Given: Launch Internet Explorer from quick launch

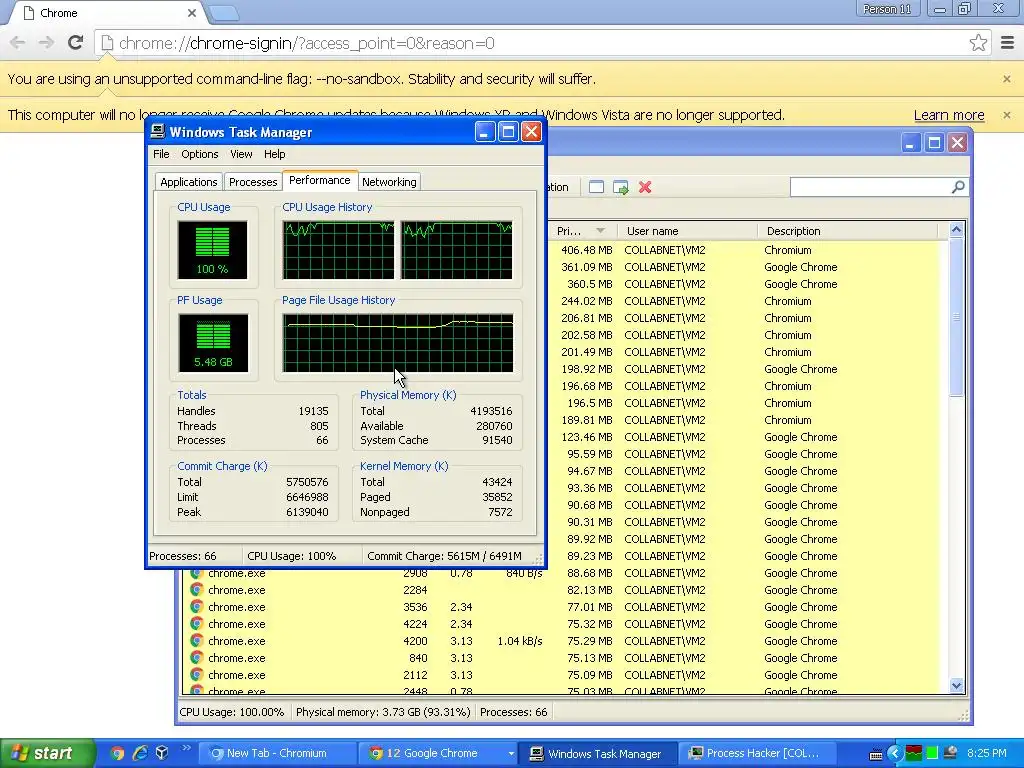Looking at the screenshot, I should click(x=140, y=753).
